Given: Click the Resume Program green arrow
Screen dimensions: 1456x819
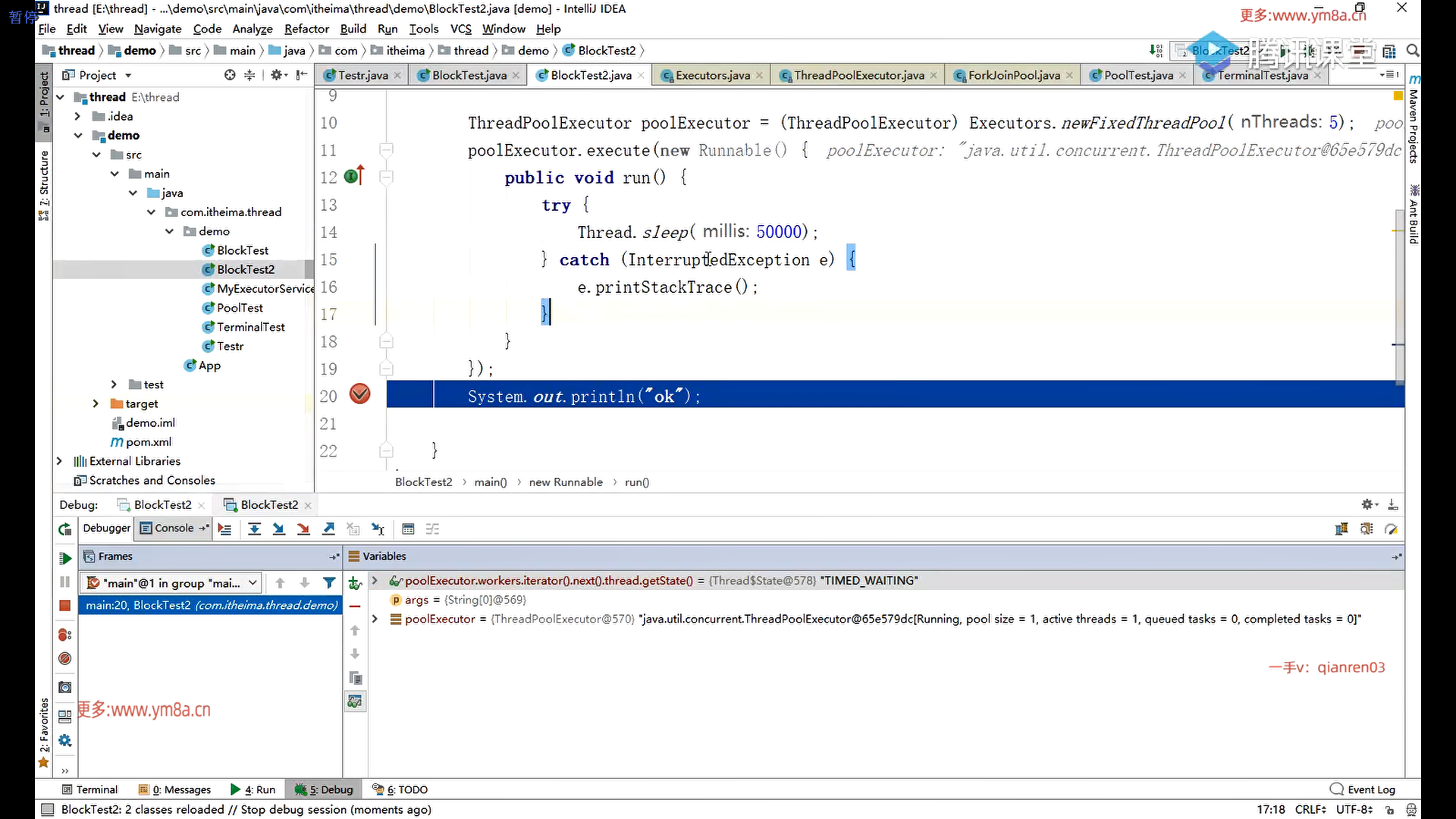Looking at the screenshot, I should click(65, 558).
